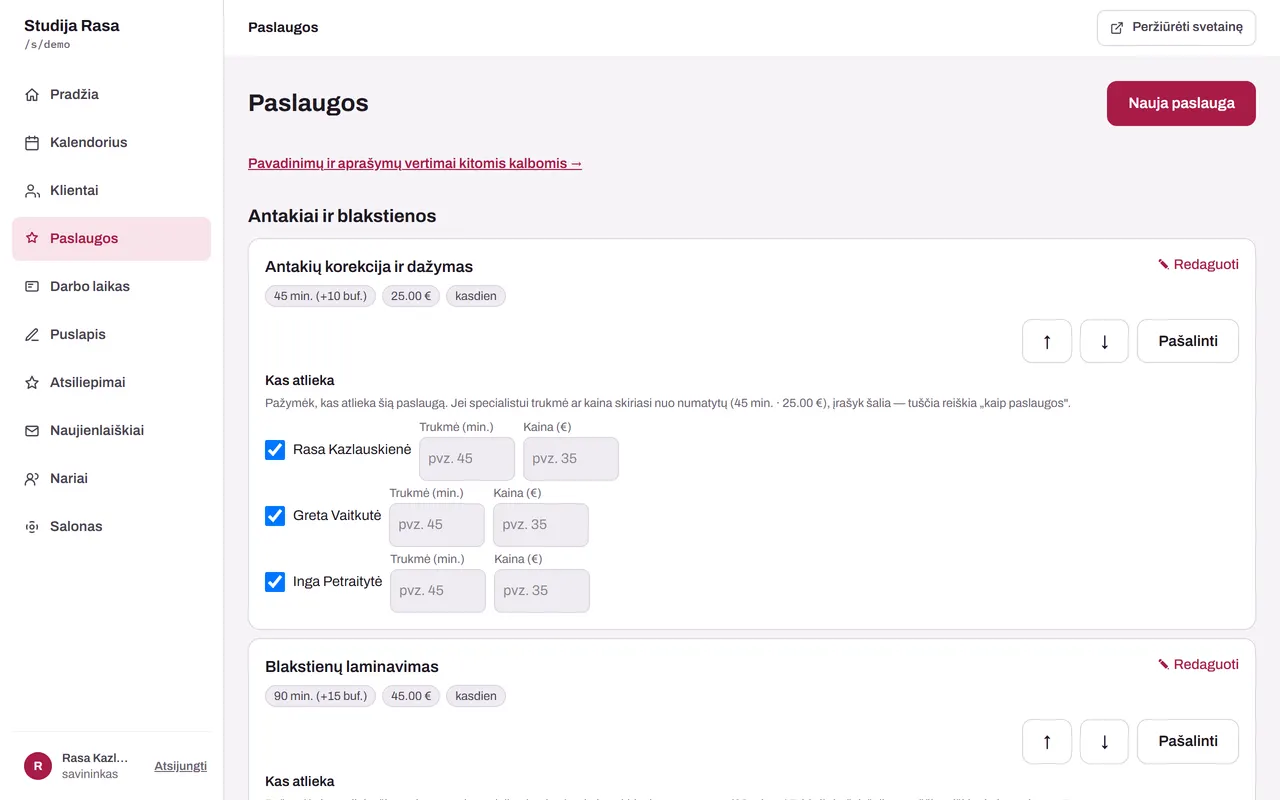Open the Puslapis page

click(x=111, y=335)
